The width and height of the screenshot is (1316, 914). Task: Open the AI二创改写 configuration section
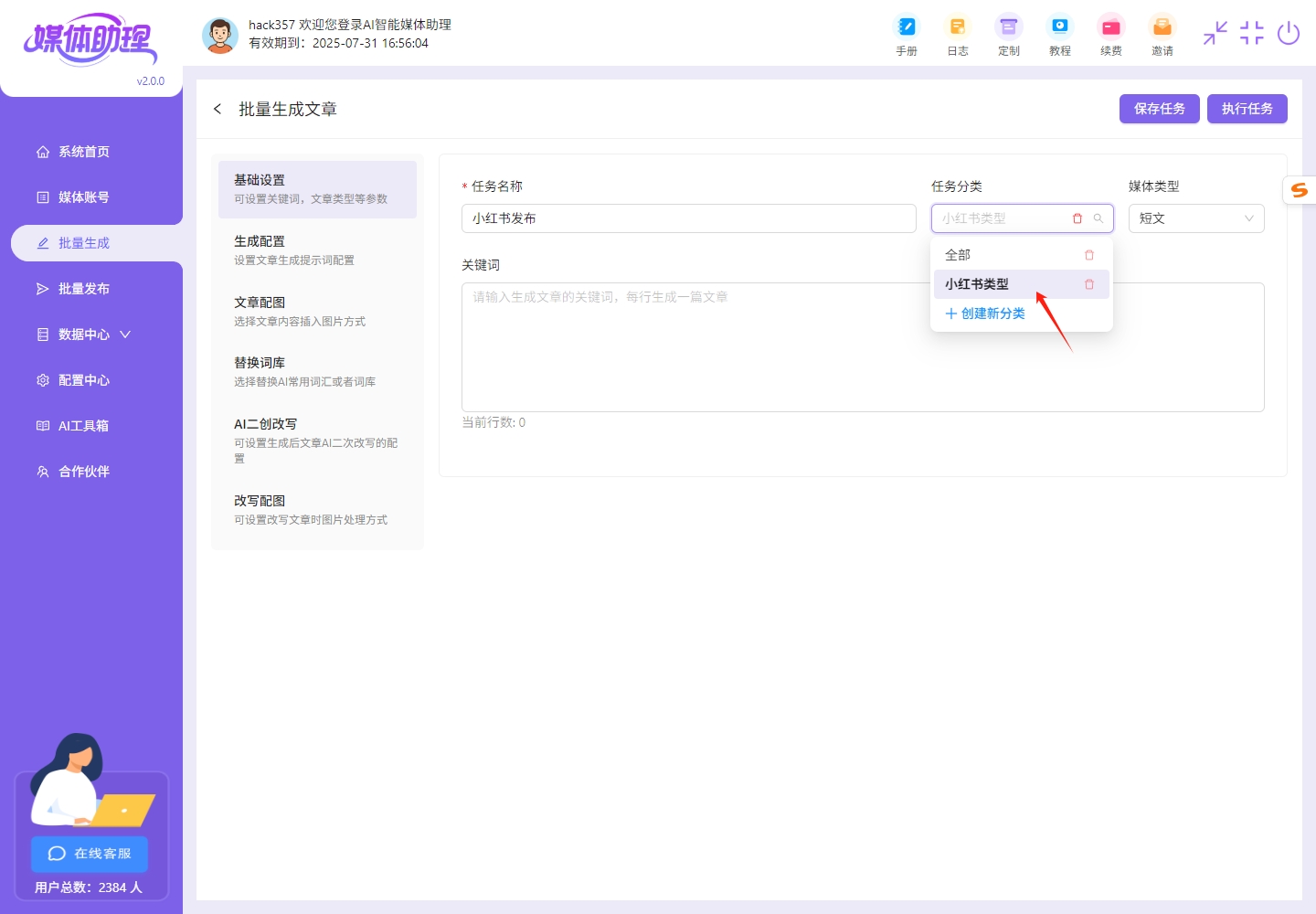[x=264, y=423]
